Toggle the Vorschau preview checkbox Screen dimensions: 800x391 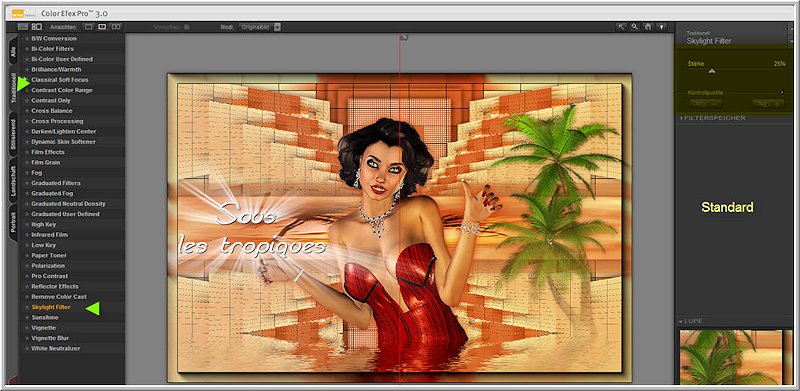tap(187, 27)
